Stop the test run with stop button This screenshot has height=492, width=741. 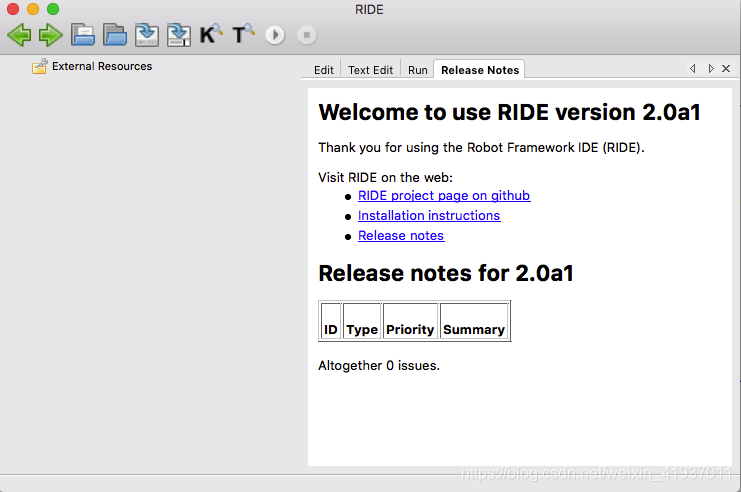click(307, 35)
